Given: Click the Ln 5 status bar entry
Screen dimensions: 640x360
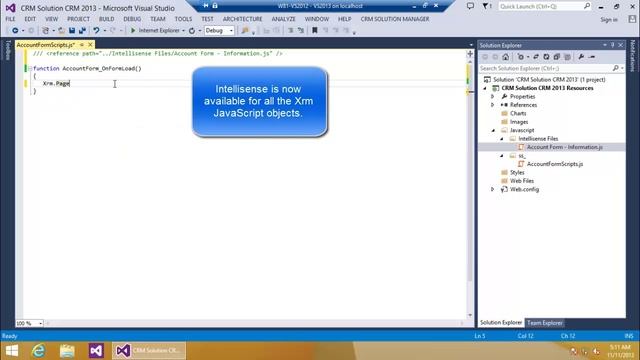Looking at the screenshot, I should pos(480,336).
